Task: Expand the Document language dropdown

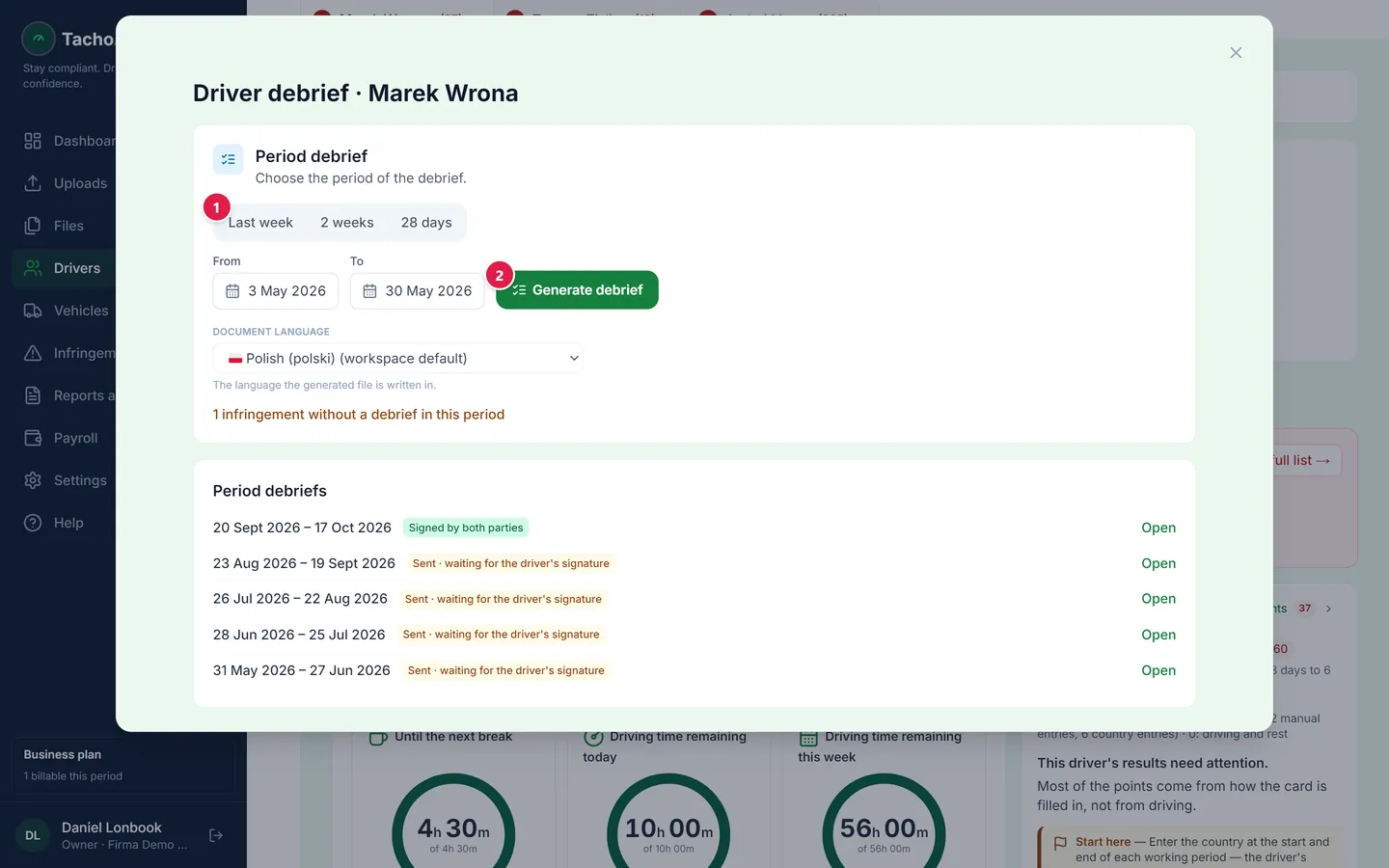Action: [397, 358]
